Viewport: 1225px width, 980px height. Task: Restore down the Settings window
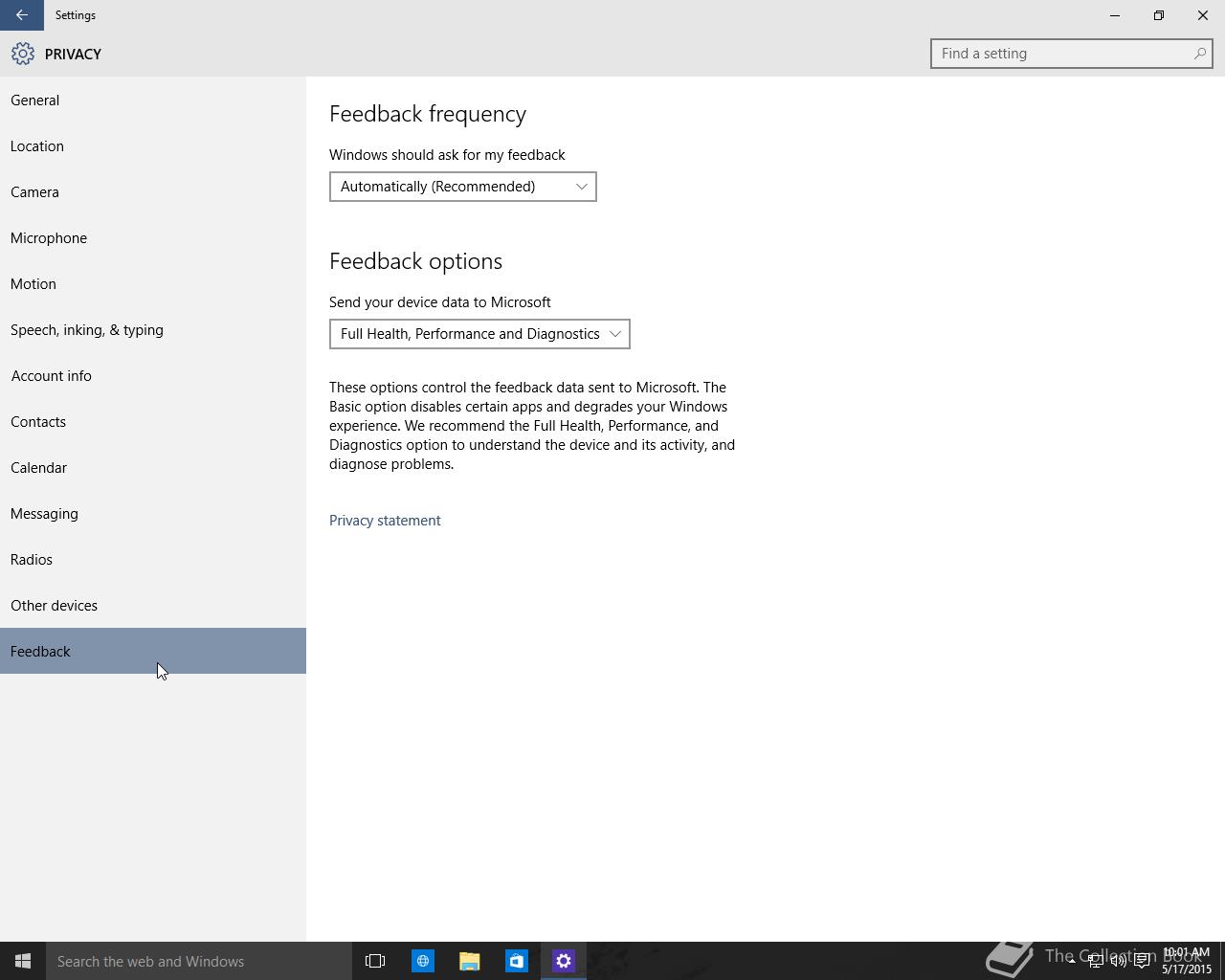coord(1159,15)
